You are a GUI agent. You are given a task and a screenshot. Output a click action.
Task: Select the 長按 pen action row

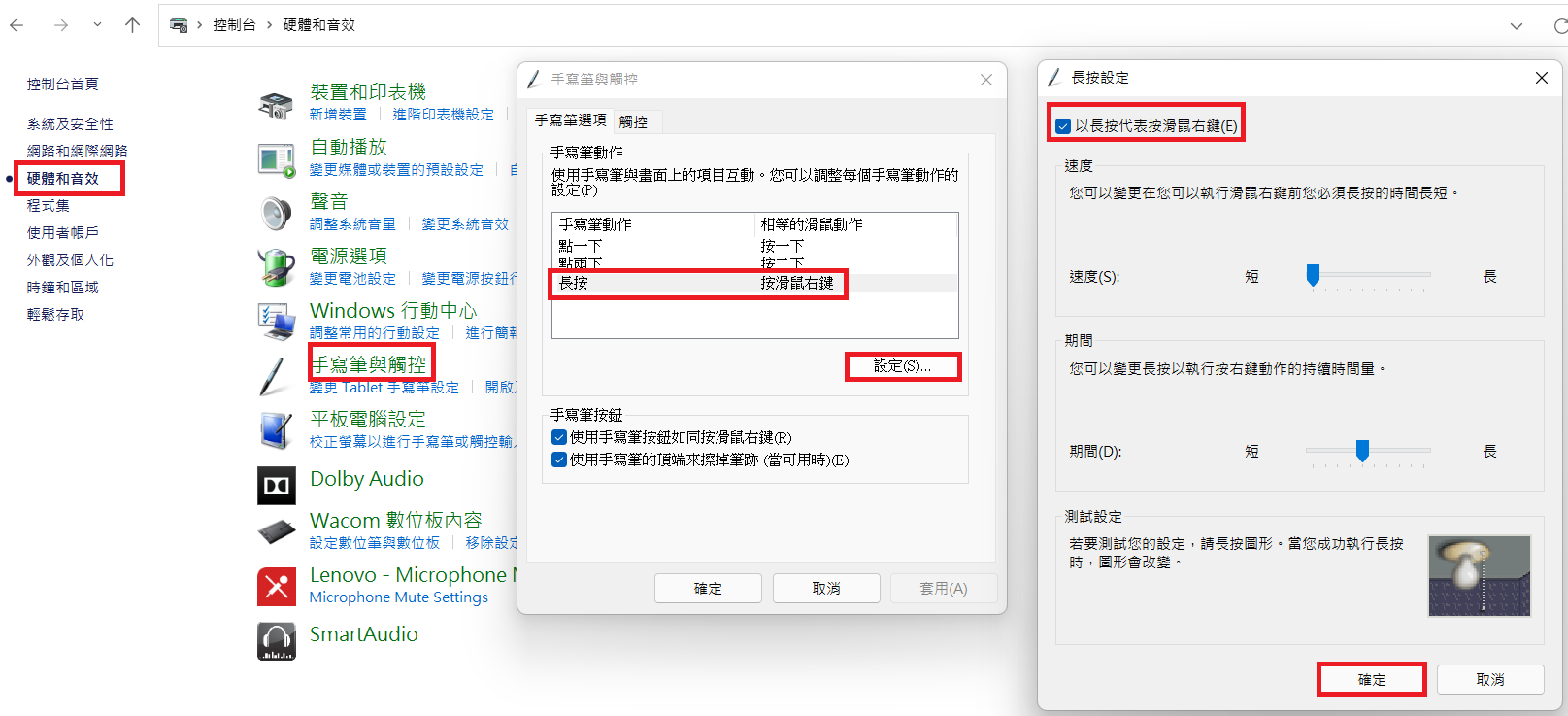[754, 283]
